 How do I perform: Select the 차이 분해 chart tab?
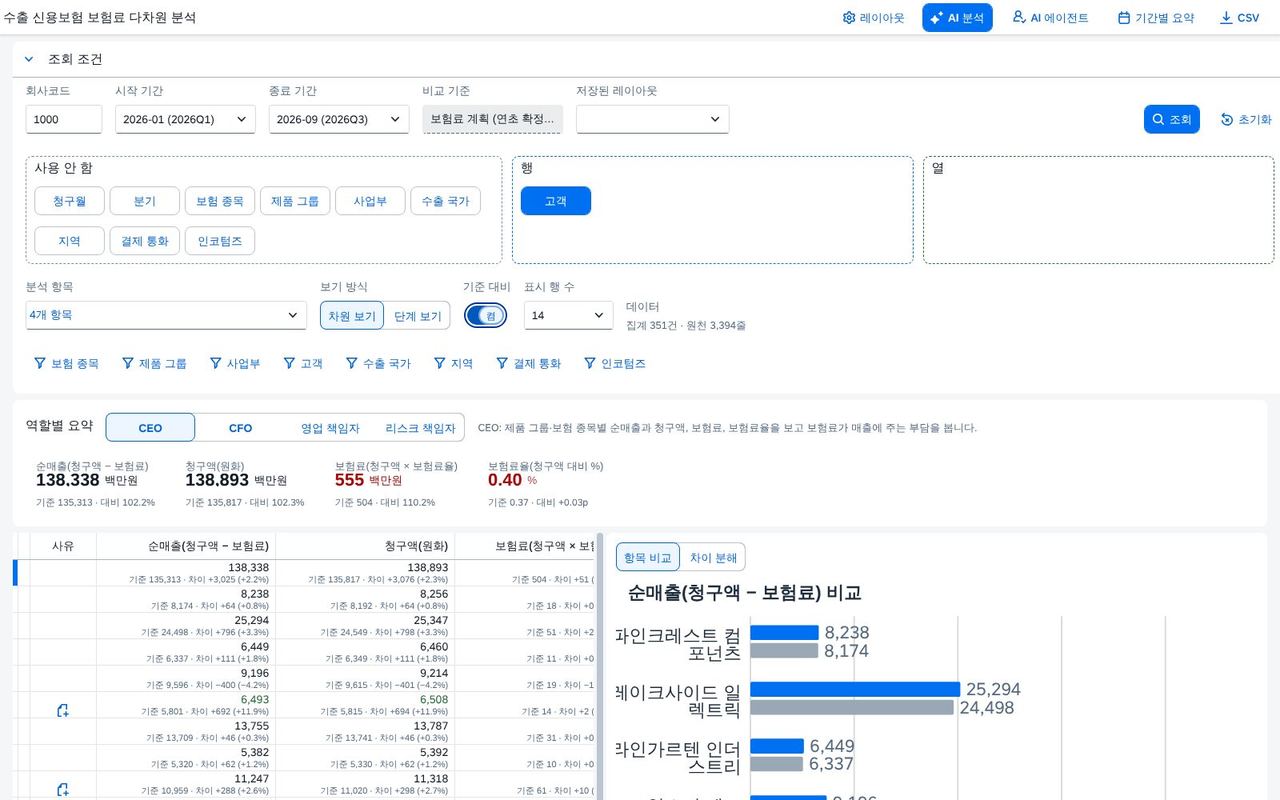click(713, 557)
